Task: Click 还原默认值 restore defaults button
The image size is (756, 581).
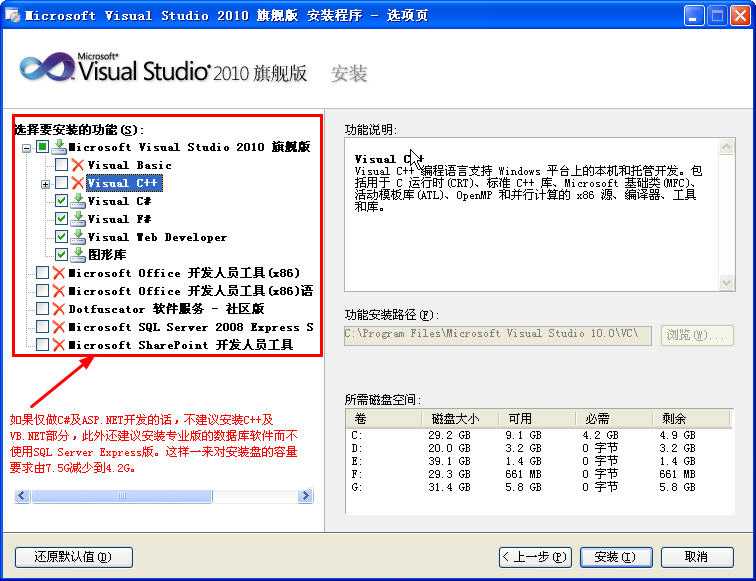Action: [74, 557]
